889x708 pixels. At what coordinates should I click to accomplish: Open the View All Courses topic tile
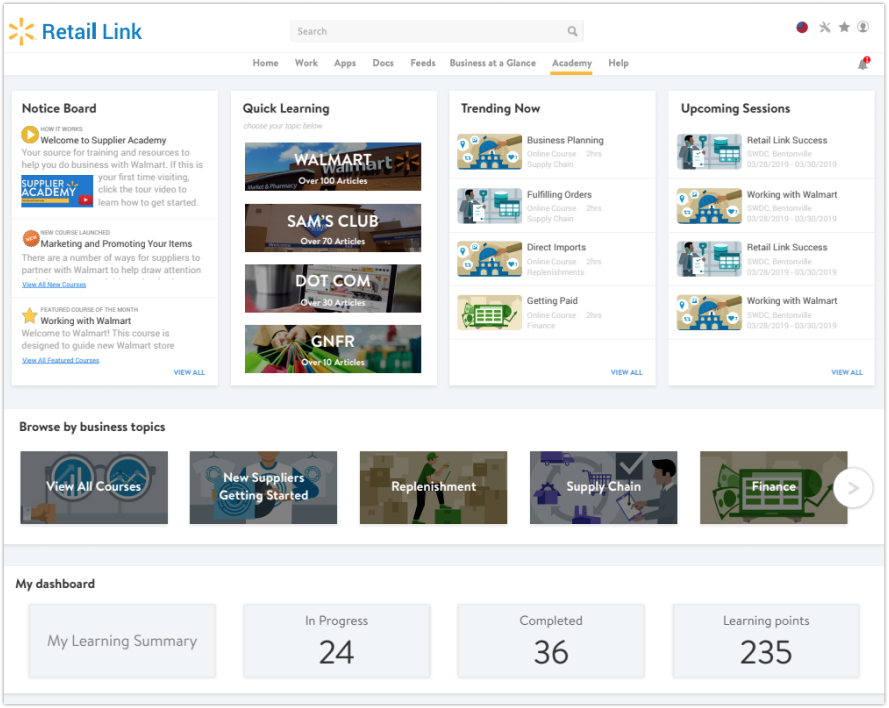coord(94,487)
